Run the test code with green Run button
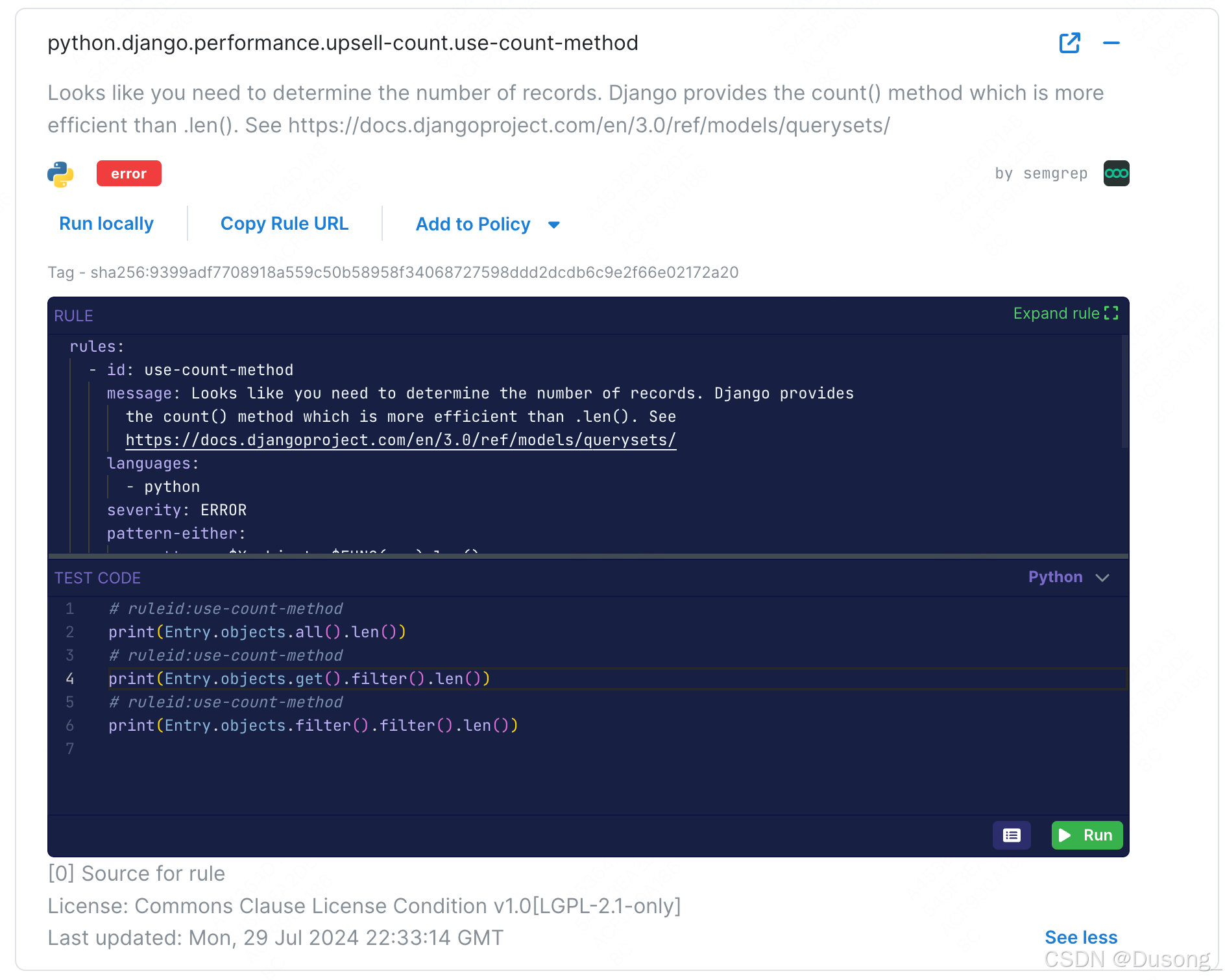 [x=1087, y=835]
